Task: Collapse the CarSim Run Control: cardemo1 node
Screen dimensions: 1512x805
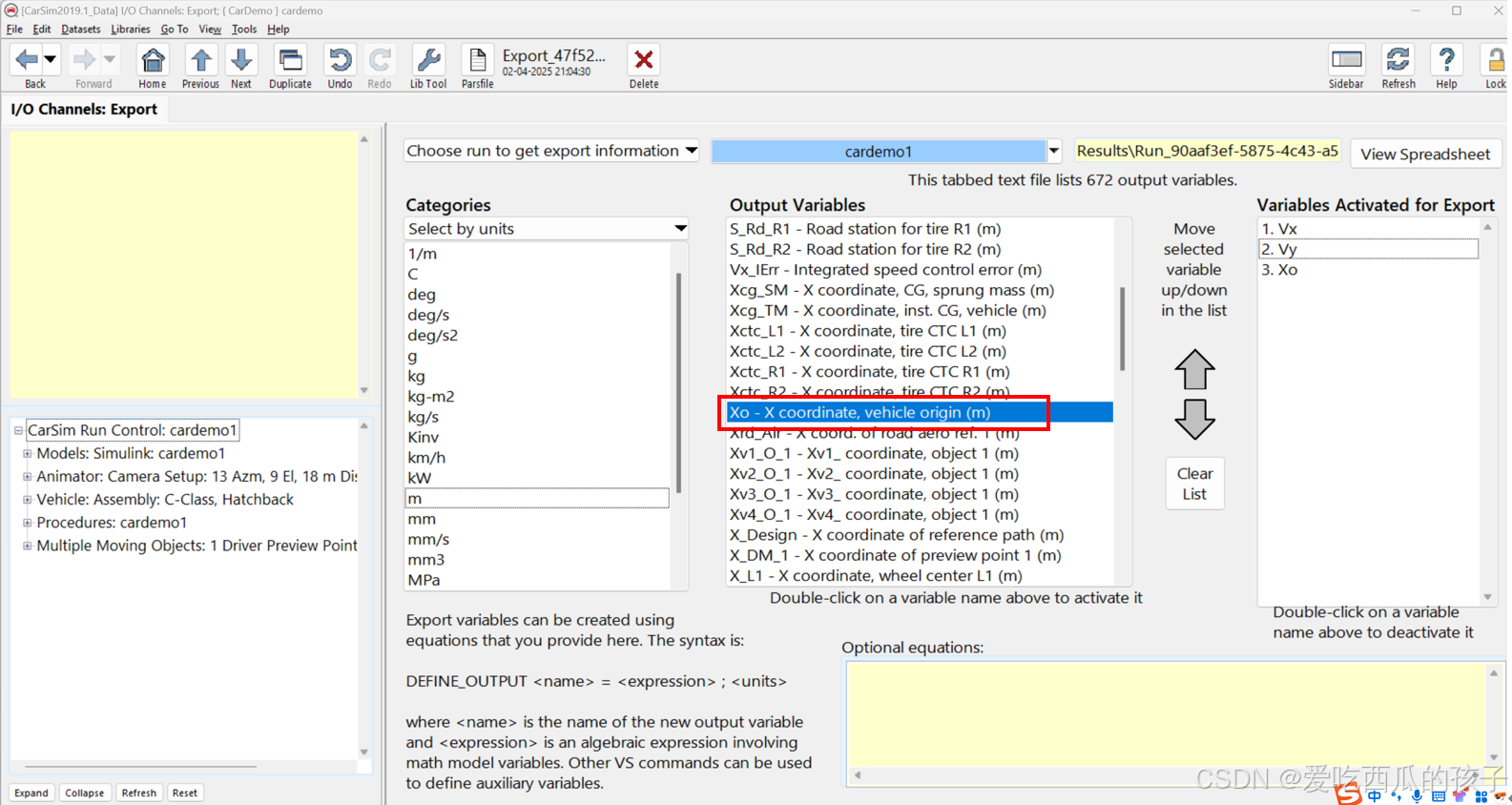Action: click(x=18, y=430)
